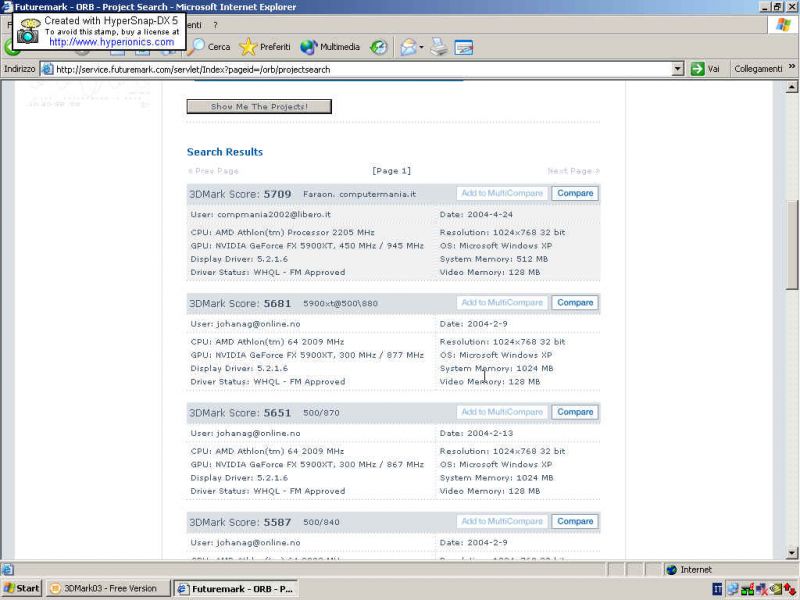
Task: Open the ? help menu
Action: [215, 25]
